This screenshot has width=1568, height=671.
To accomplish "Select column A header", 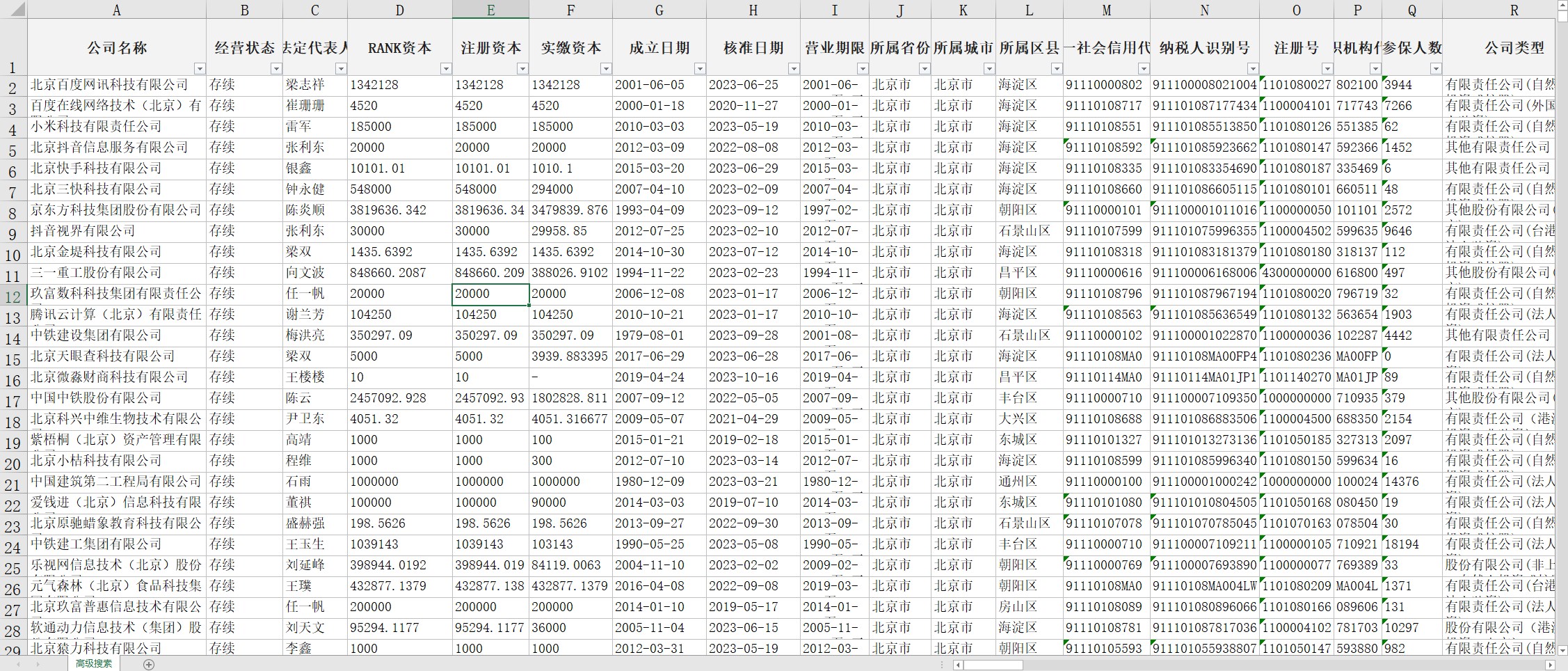I will click(x=117, y=9).
